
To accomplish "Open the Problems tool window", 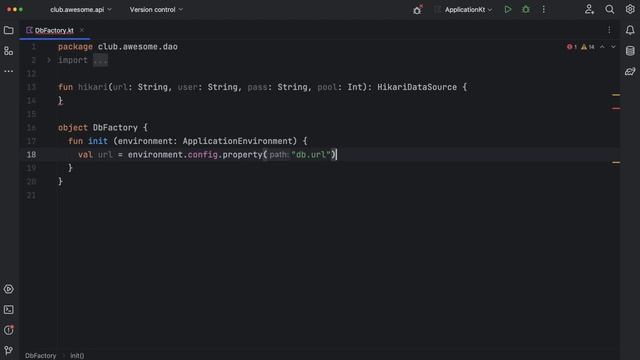I will (x=9, y=330).
